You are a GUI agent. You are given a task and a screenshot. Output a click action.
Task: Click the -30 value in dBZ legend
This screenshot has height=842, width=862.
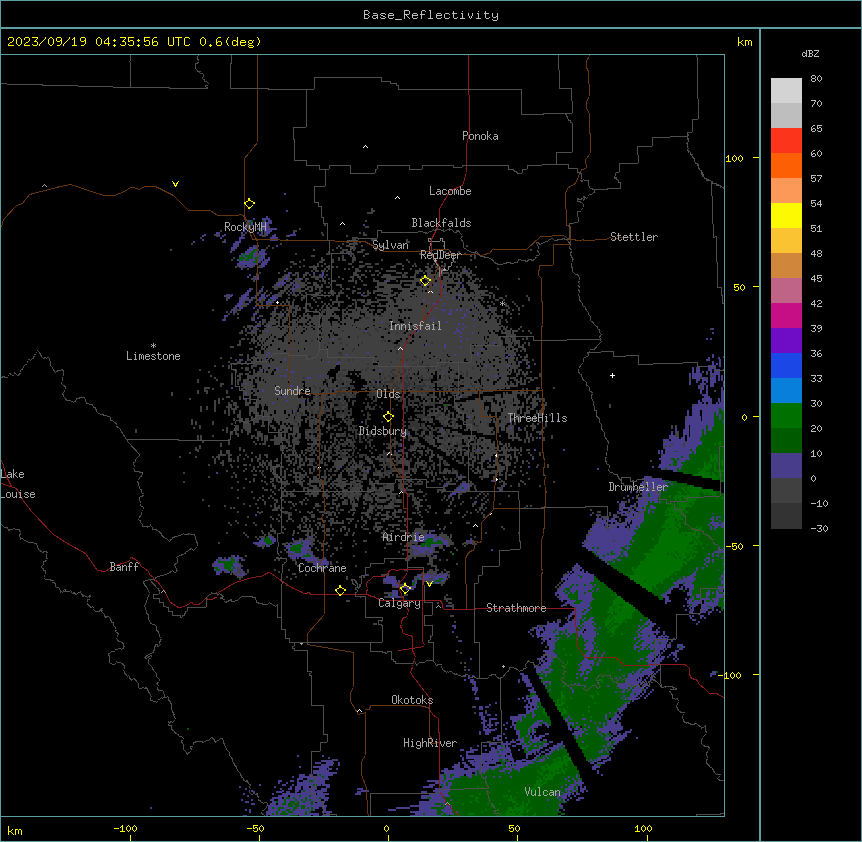tap(819, 529)
